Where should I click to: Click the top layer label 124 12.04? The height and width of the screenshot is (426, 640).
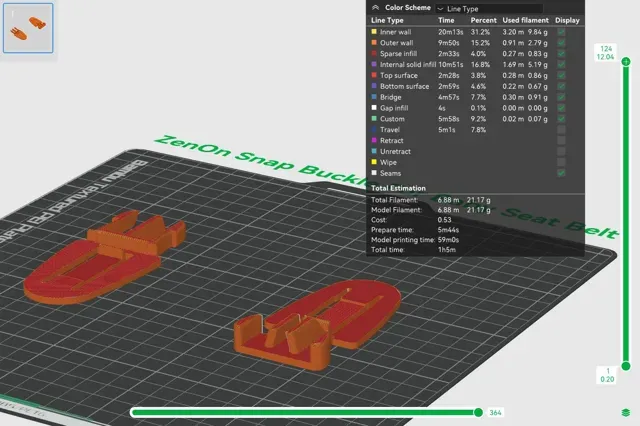(605, 53)
